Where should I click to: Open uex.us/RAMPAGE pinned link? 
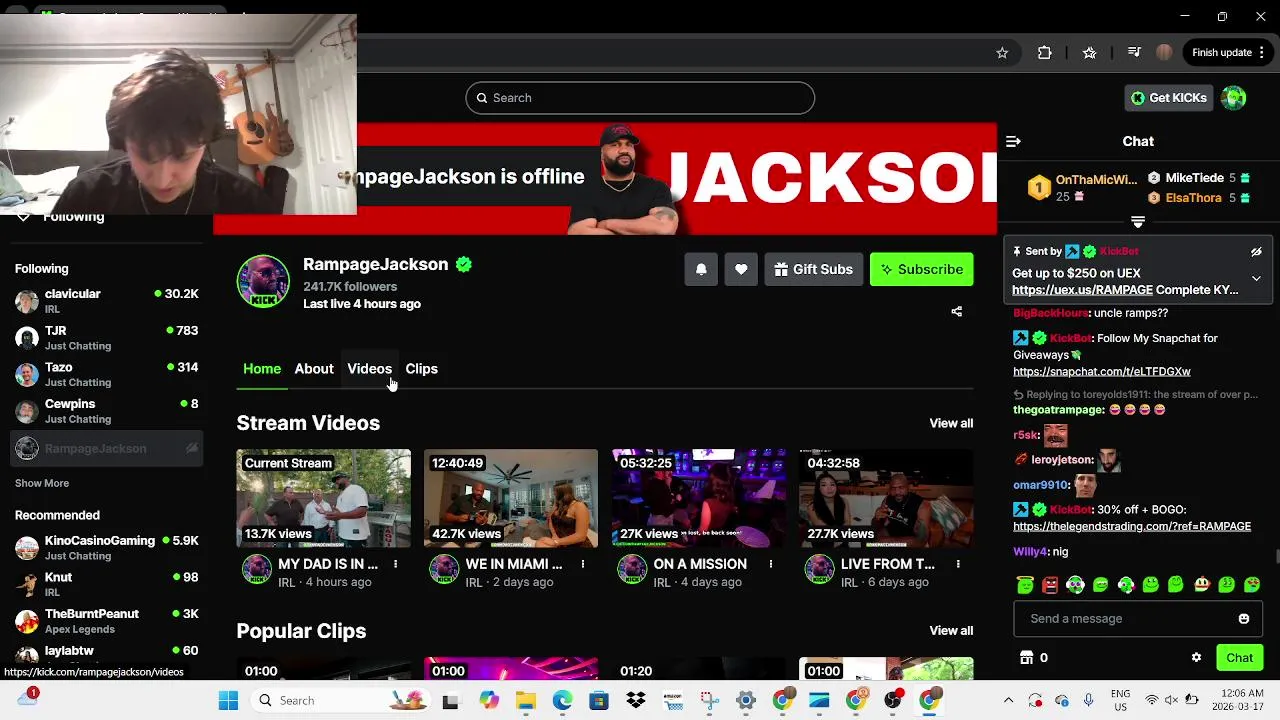[1081, 290]
